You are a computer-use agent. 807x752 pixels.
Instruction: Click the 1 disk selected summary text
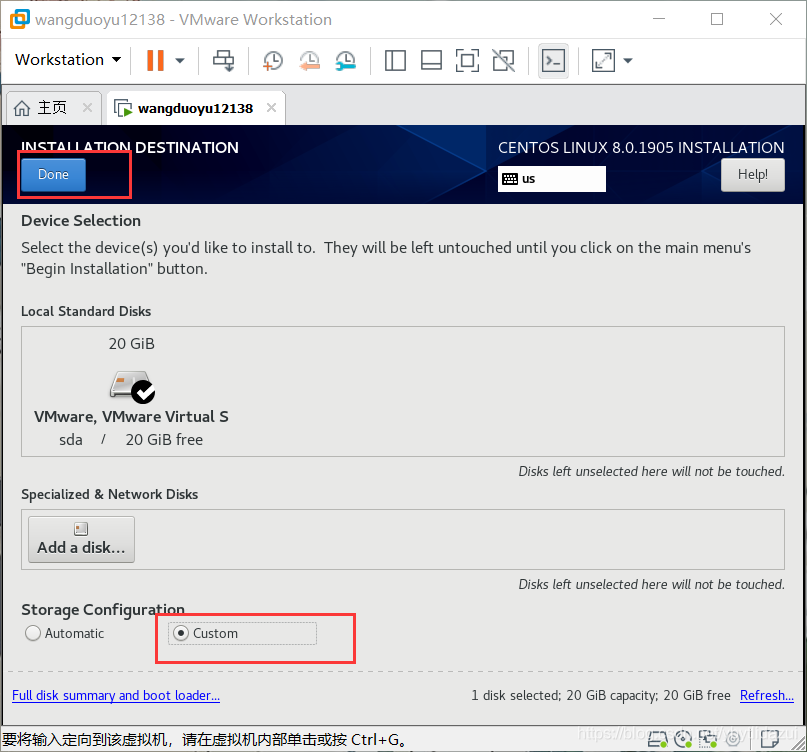(x=601, y=695)
